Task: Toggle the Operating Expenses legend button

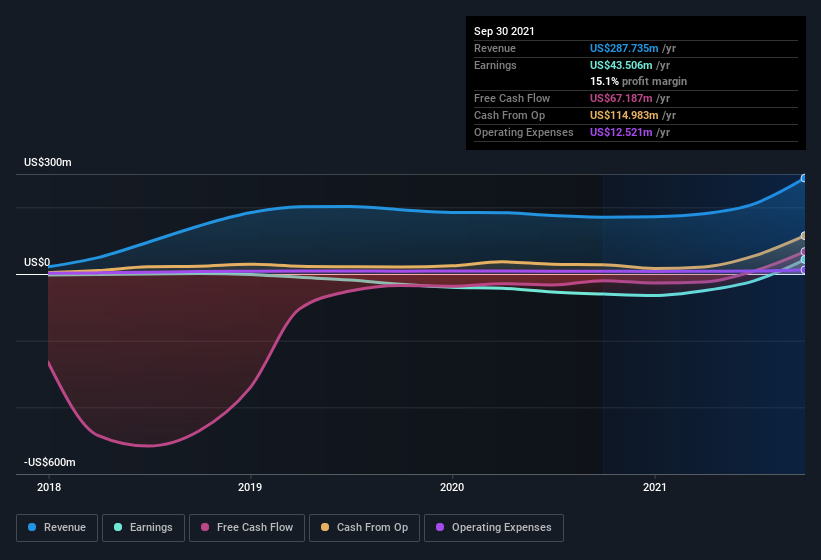Action: (494, 528)
